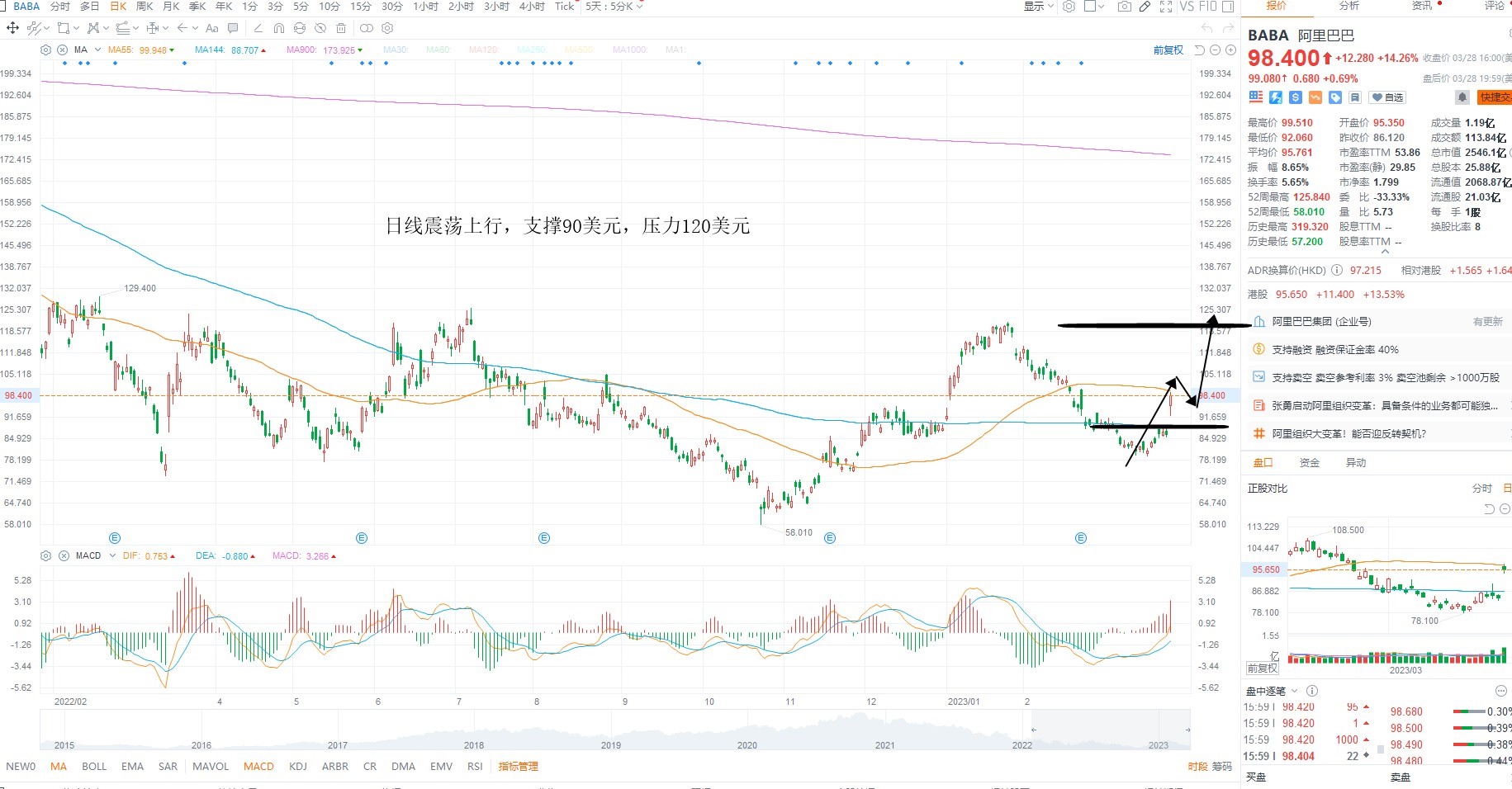Toggle the KDJ sub-indicator
The height and width of the screenshot is (789, 1512).
pos(298,766)
